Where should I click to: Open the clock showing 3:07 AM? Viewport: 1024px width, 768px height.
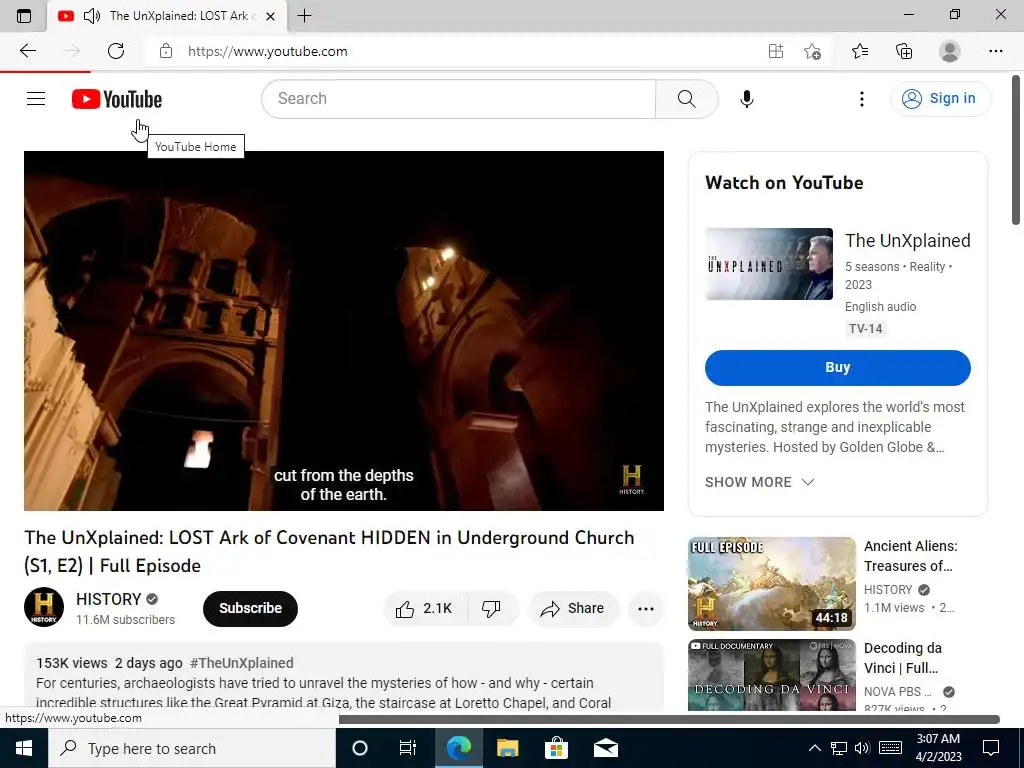pyautogui.click(x=938, y=748)
